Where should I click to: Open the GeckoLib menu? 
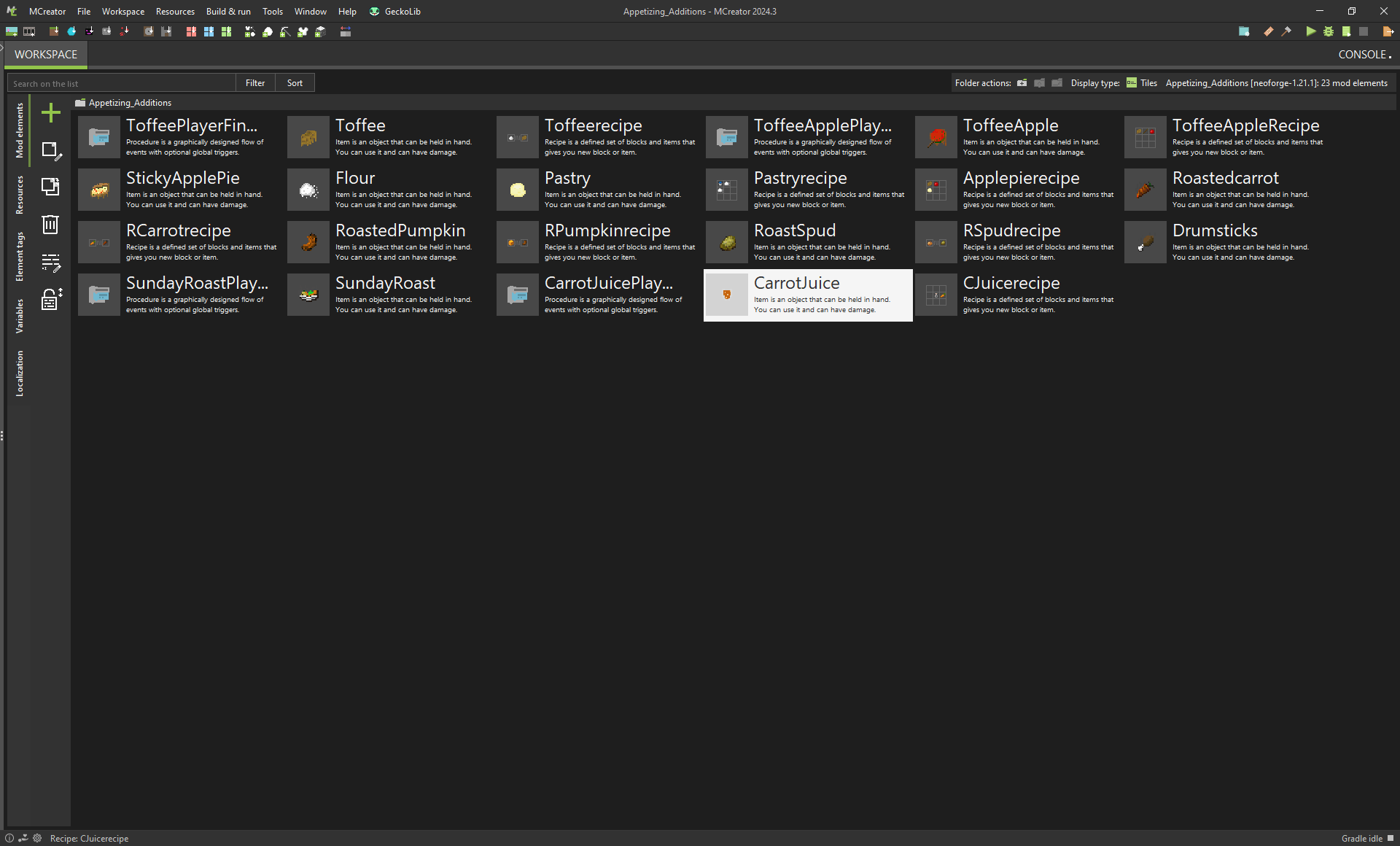pos(395,12)
